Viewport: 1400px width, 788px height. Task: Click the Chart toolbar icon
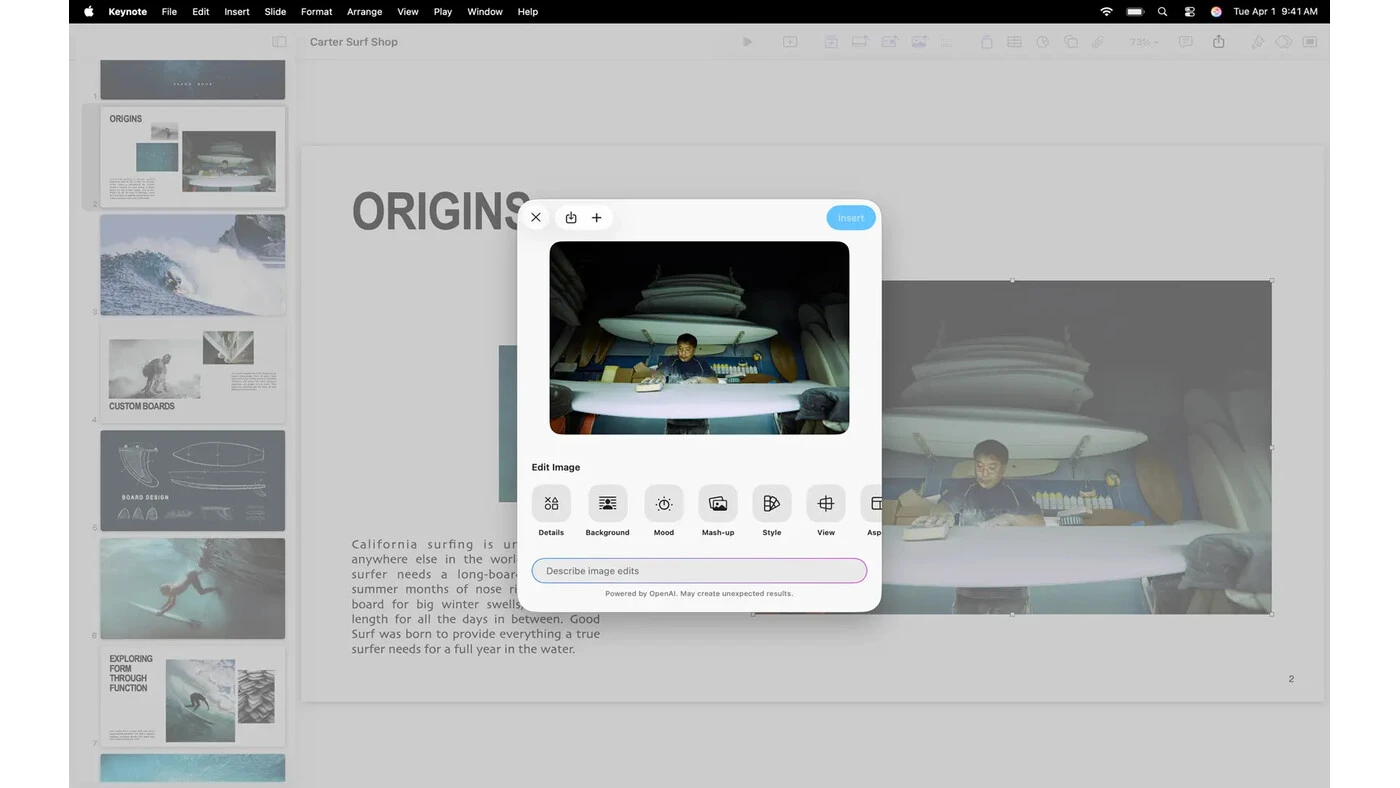tap(1043, 42)
